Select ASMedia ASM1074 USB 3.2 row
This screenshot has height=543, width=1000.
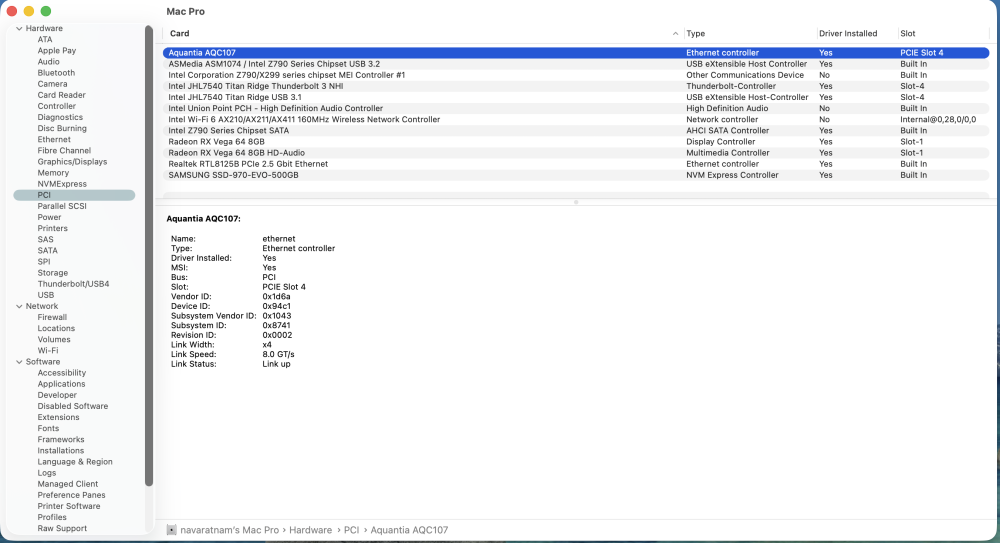(576, 64)
